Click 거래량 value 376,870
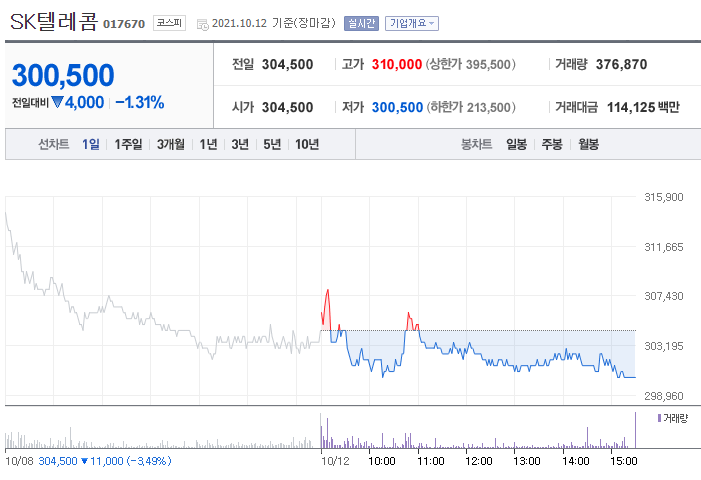Viewport: 701px width, 480px height. (x=621, y=64)
